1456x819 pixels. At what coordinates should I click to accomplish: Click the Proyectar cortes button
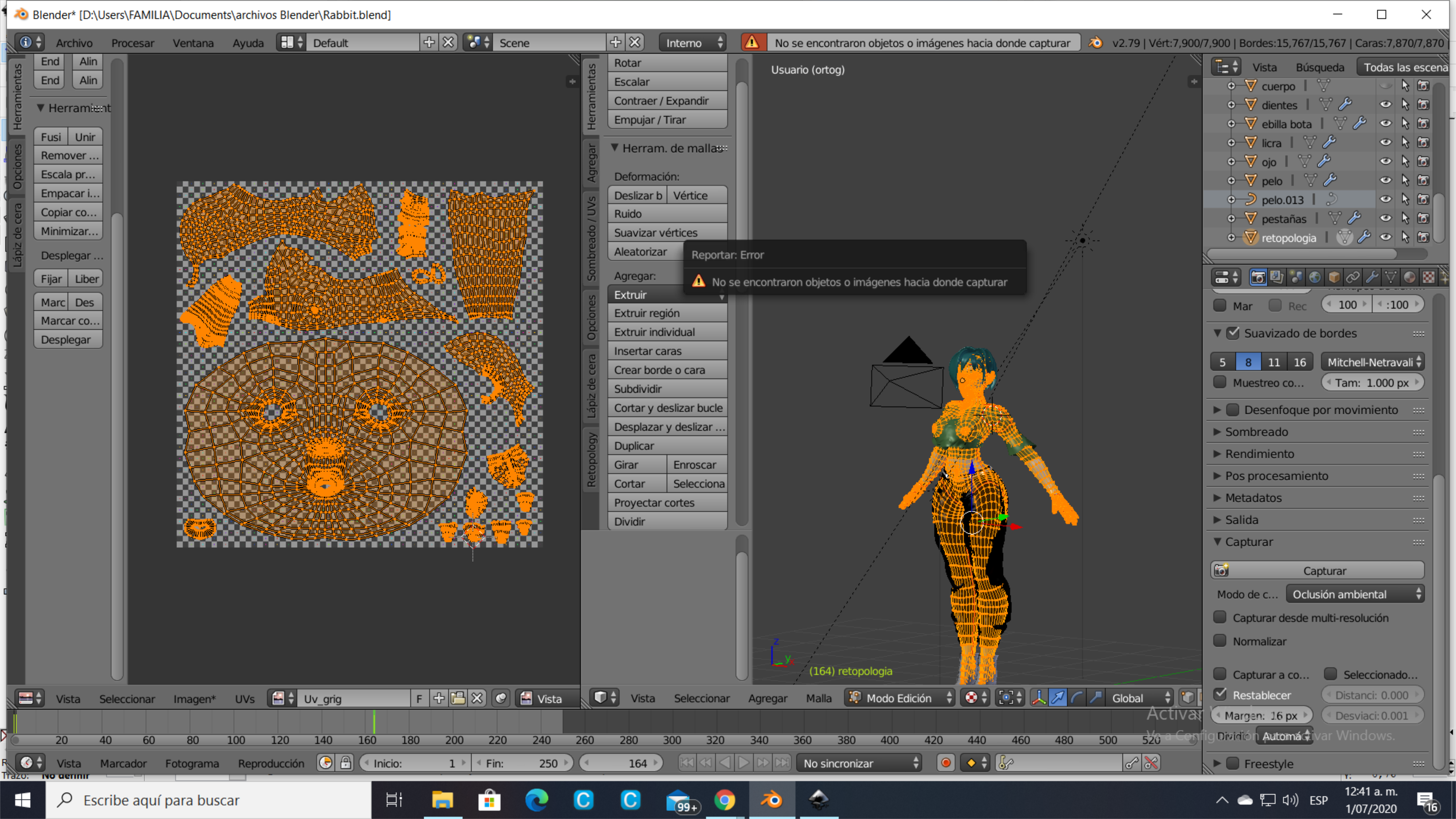click(x=667, y=503)
